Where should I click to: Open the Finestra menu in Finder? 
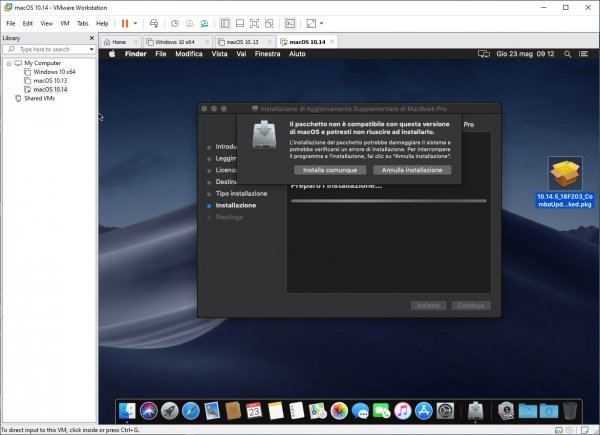point(267,53)
